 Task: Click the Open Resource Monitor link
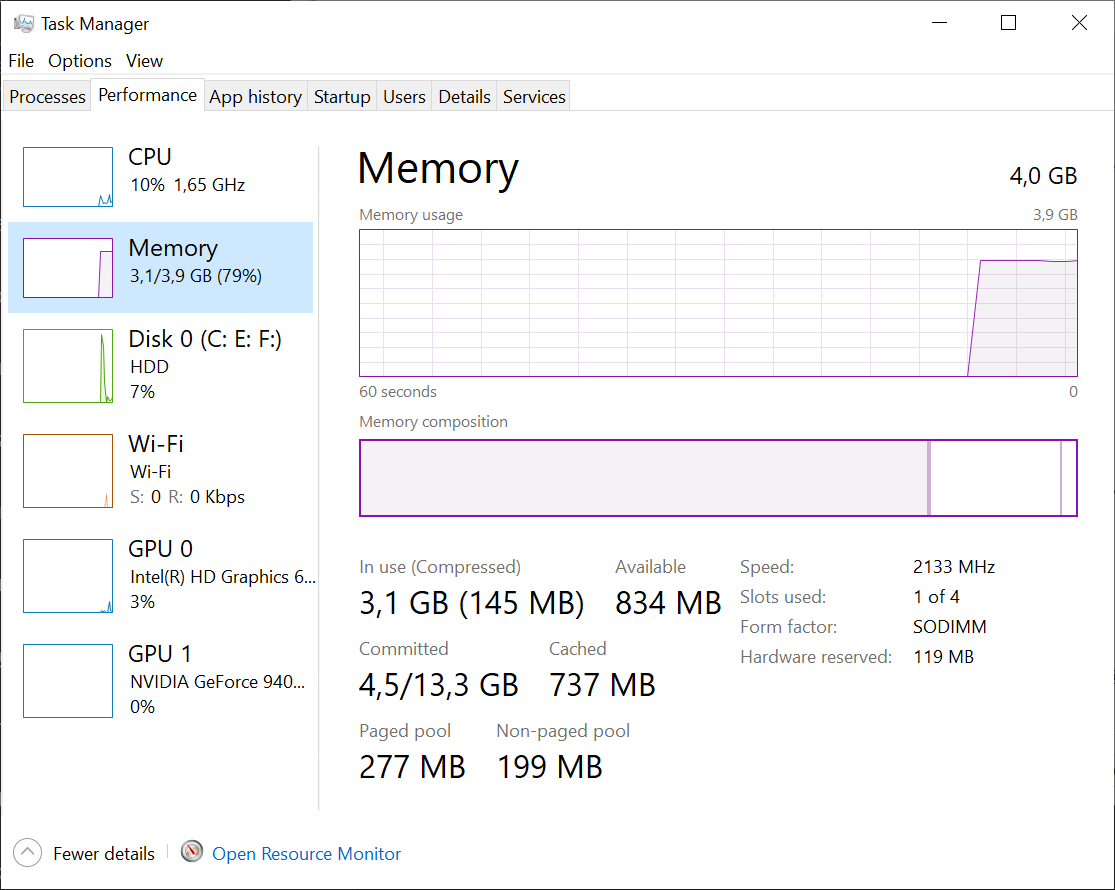[306, 854]
